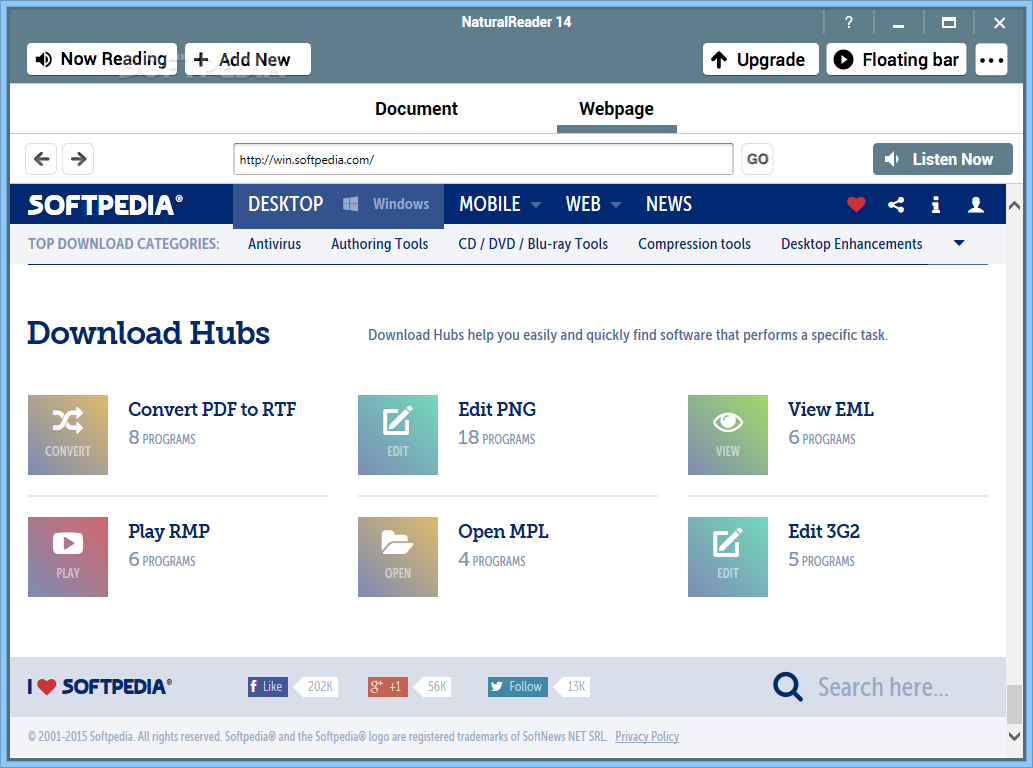The height and width of the screenshot is (768, 1033).
Task: Open the Antivirus category
Action: click(274, 244)
